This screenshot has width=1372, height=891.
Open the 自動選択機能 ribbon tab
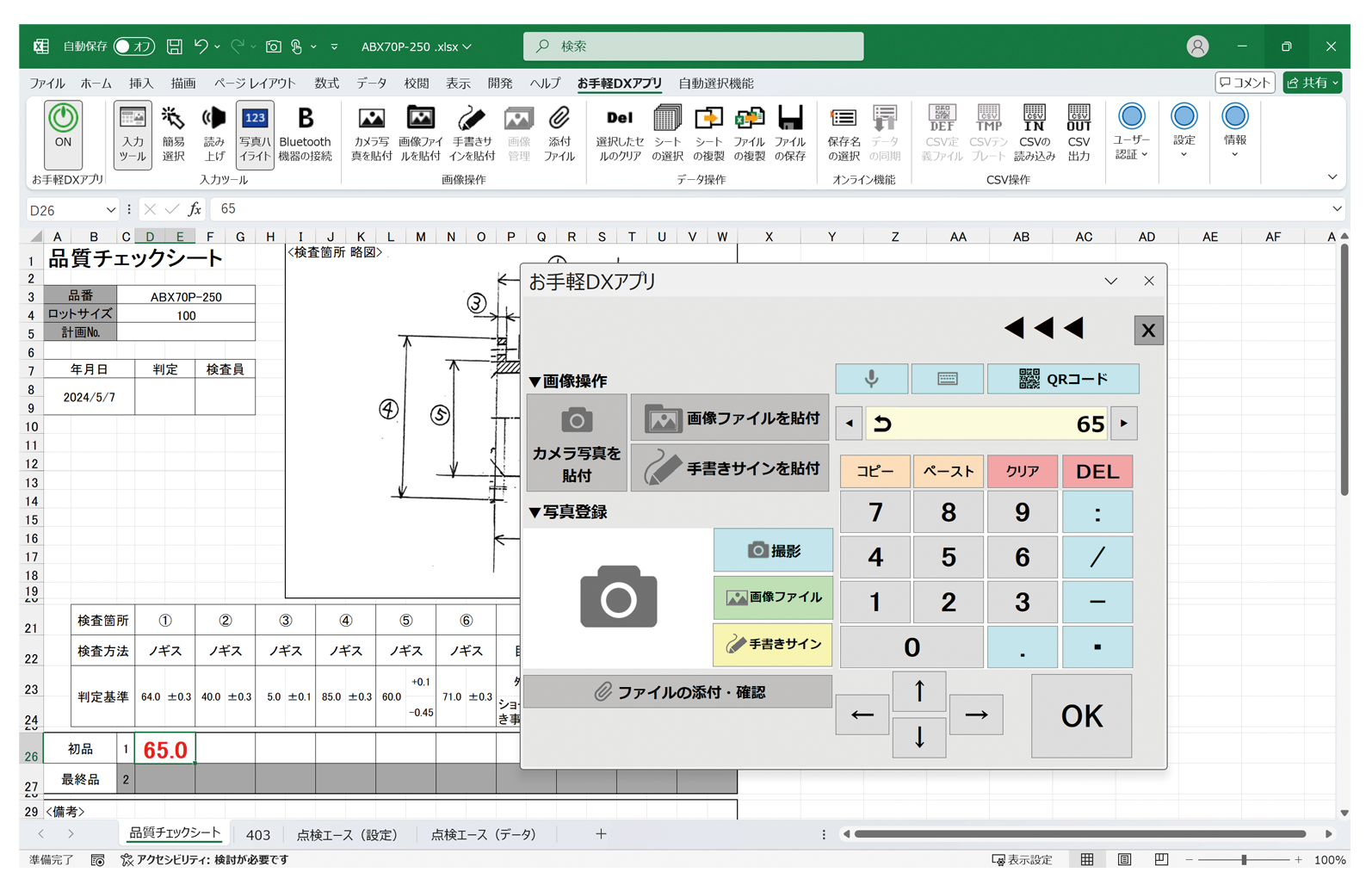pos(715,84)
